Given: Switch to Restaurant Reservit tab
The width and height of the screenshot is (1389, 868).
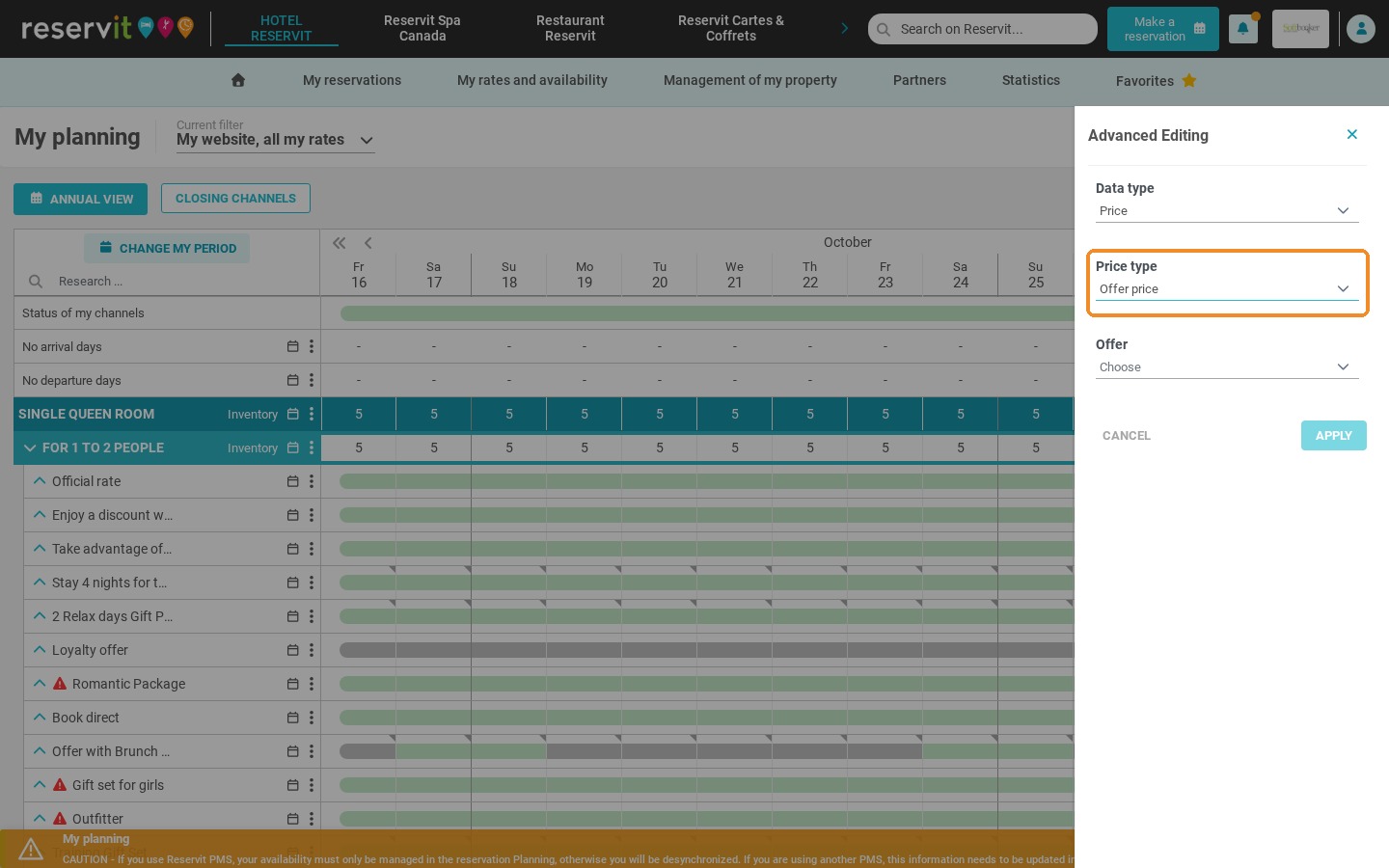Looking at the screenshot, I should 570,28.
